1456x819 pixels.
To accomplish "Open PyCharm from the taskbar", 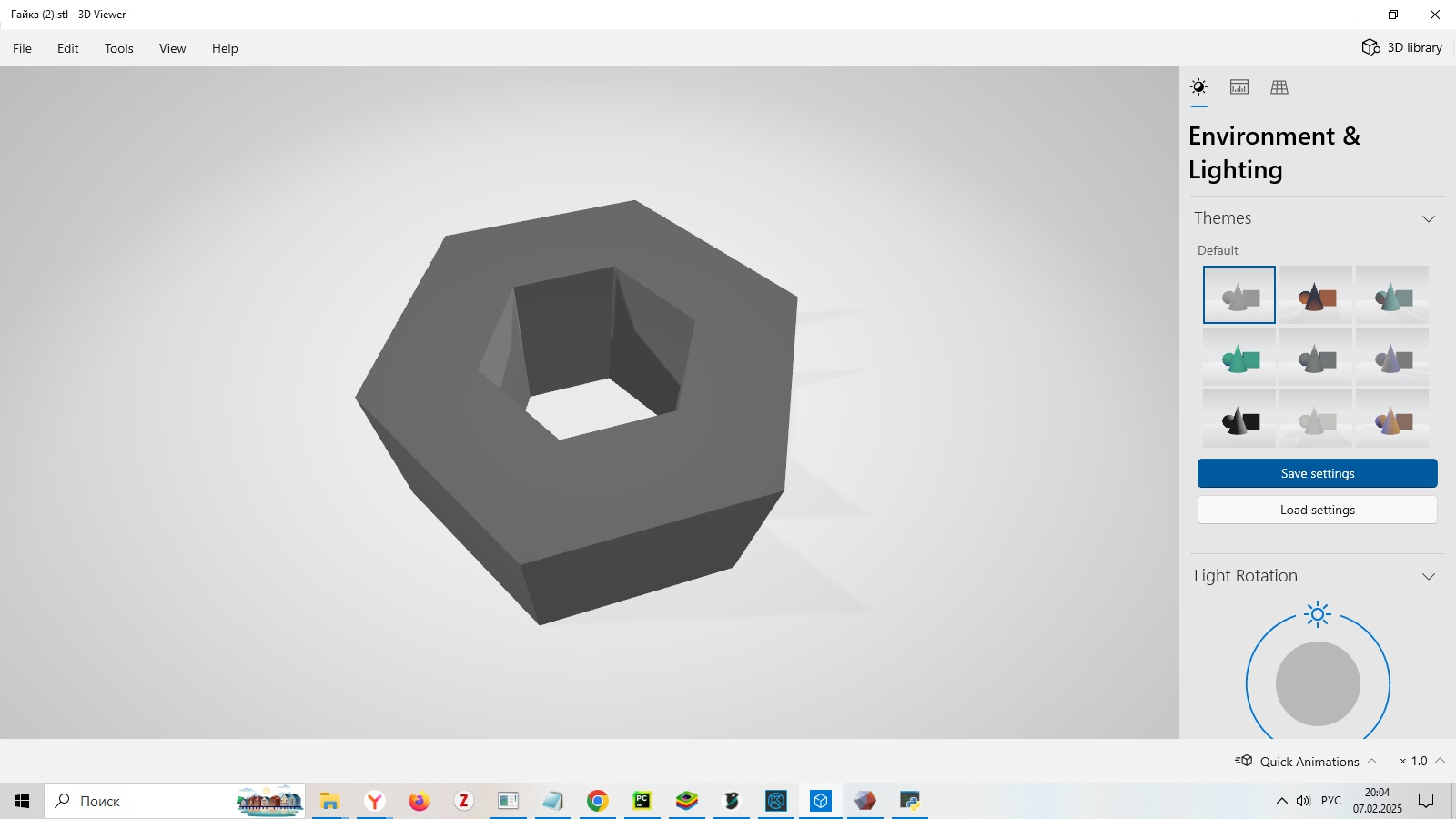I will coord(642,801).
